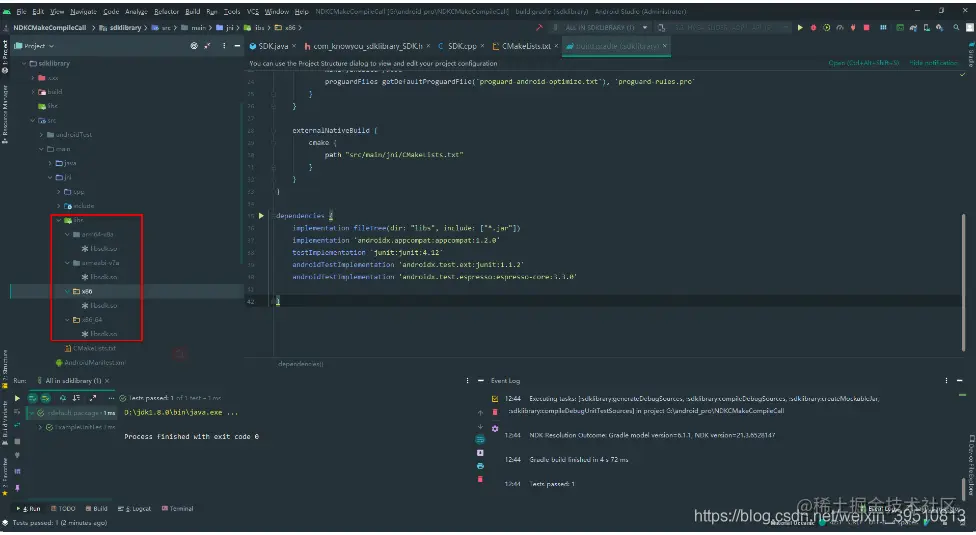The image size is (976, 535).
Task: Click the sort alphabetically icon in Run panel
Action: [62, 398]
